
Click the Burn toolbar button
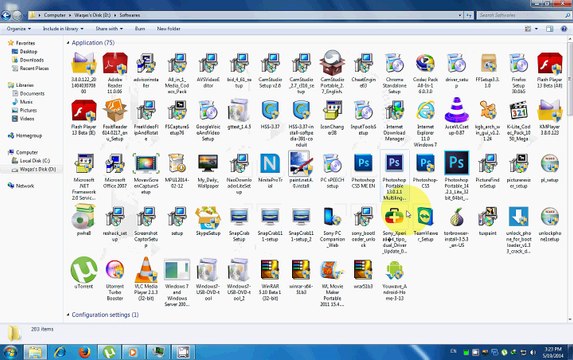[140, 29]
